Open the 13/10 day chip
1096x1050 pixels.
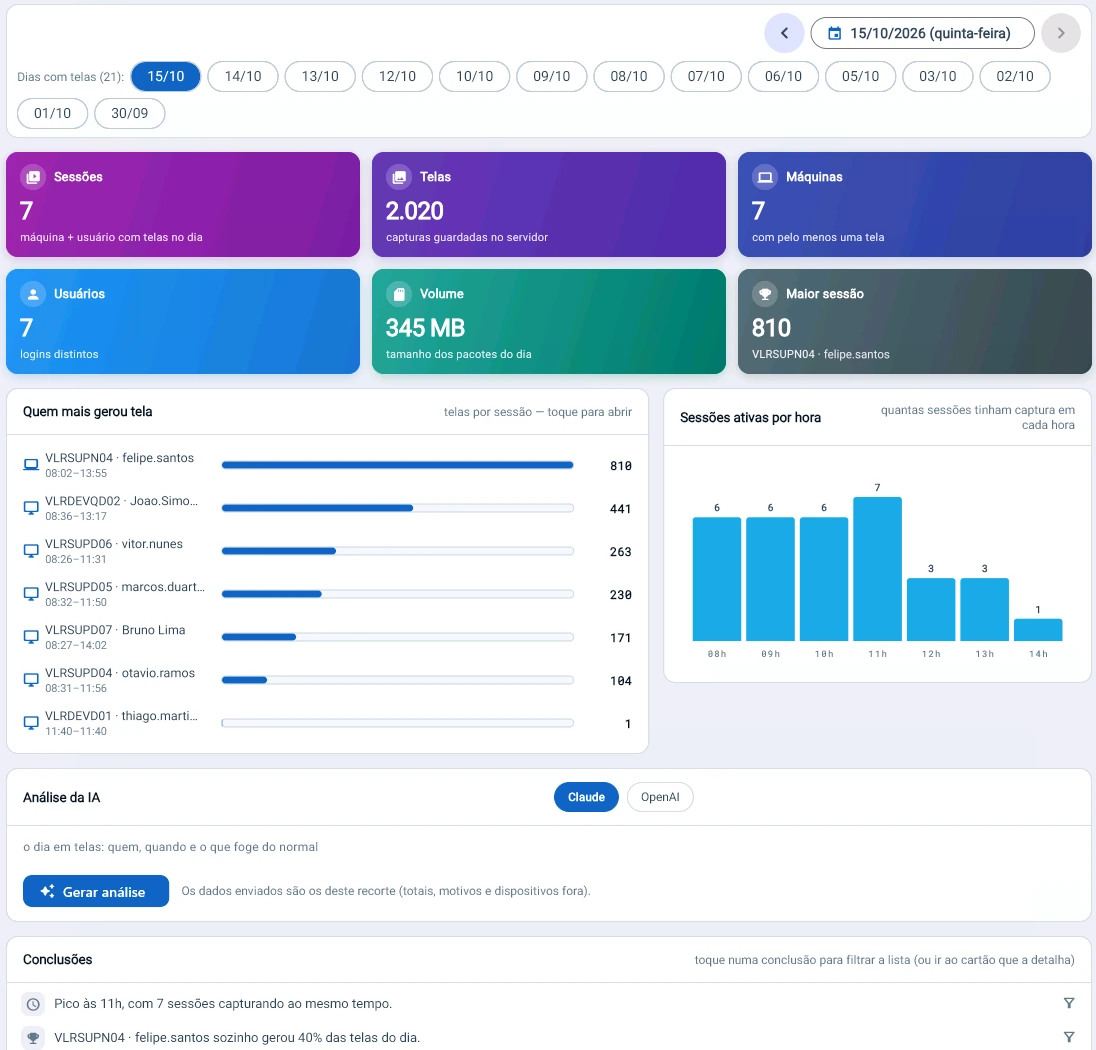tap(320, 76)
